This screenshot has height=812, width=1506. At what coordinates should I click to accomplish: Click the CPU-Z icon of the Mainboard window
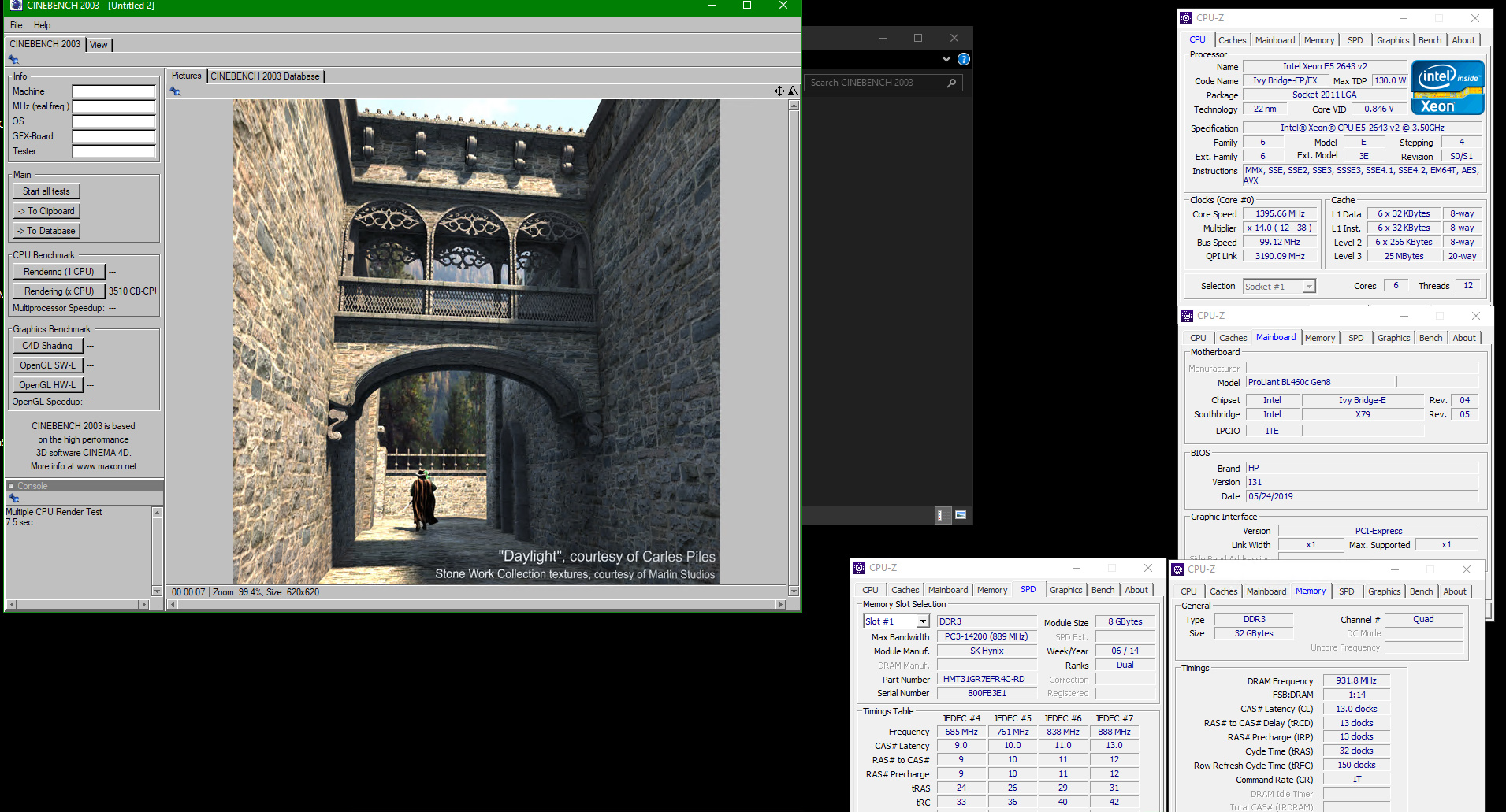[x=1187, y=316]
